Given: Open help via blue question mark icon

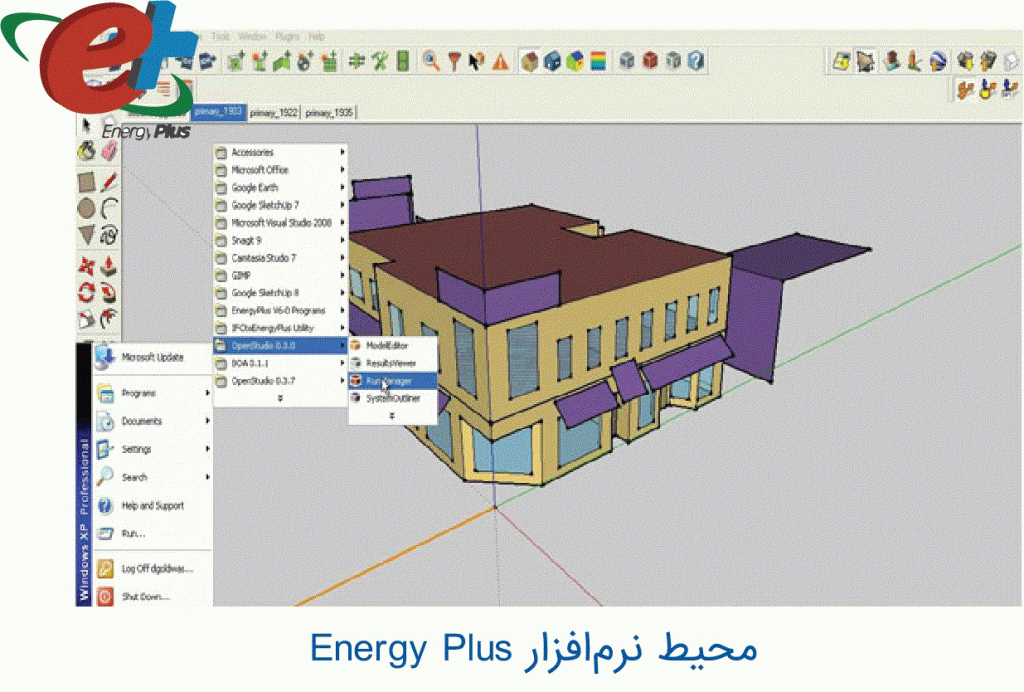Looking at the screenshot, I should [696, 61].
